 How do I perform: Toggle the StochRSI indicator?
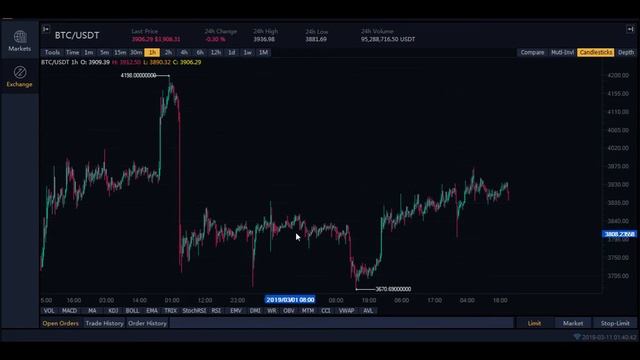coord(194,311)
